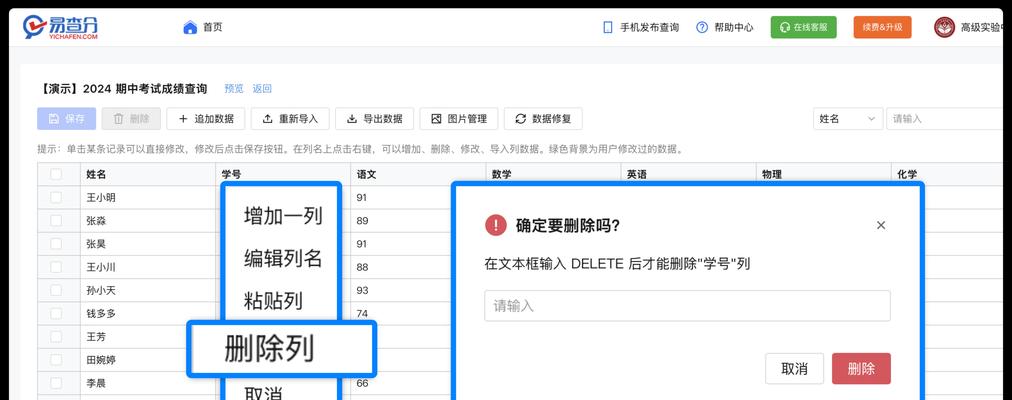Check the box for 田婉婷
The image size is (1012, 400).
[56, 360]
